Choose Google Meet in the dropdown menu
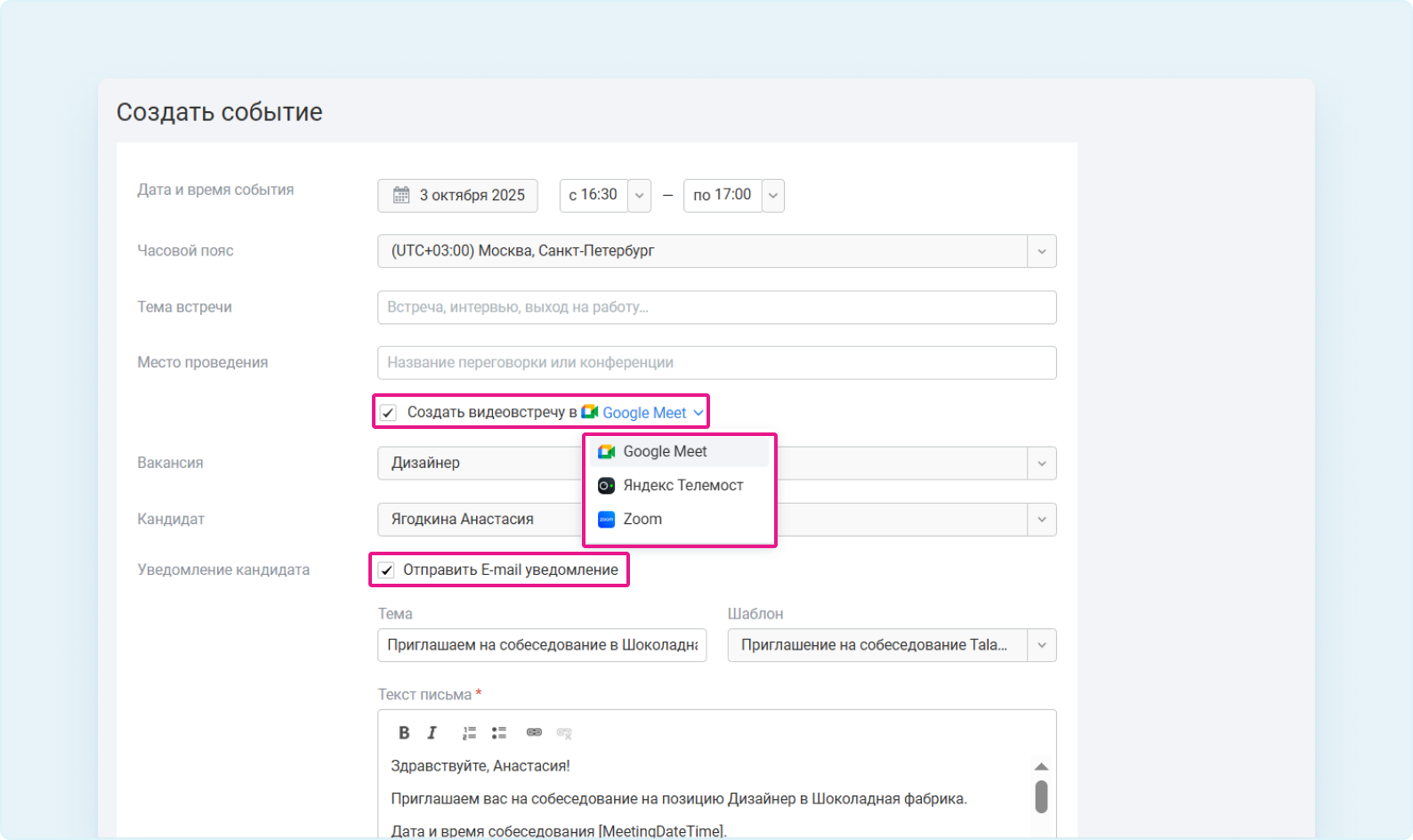1413x840 pixels. tap(665, 452)
